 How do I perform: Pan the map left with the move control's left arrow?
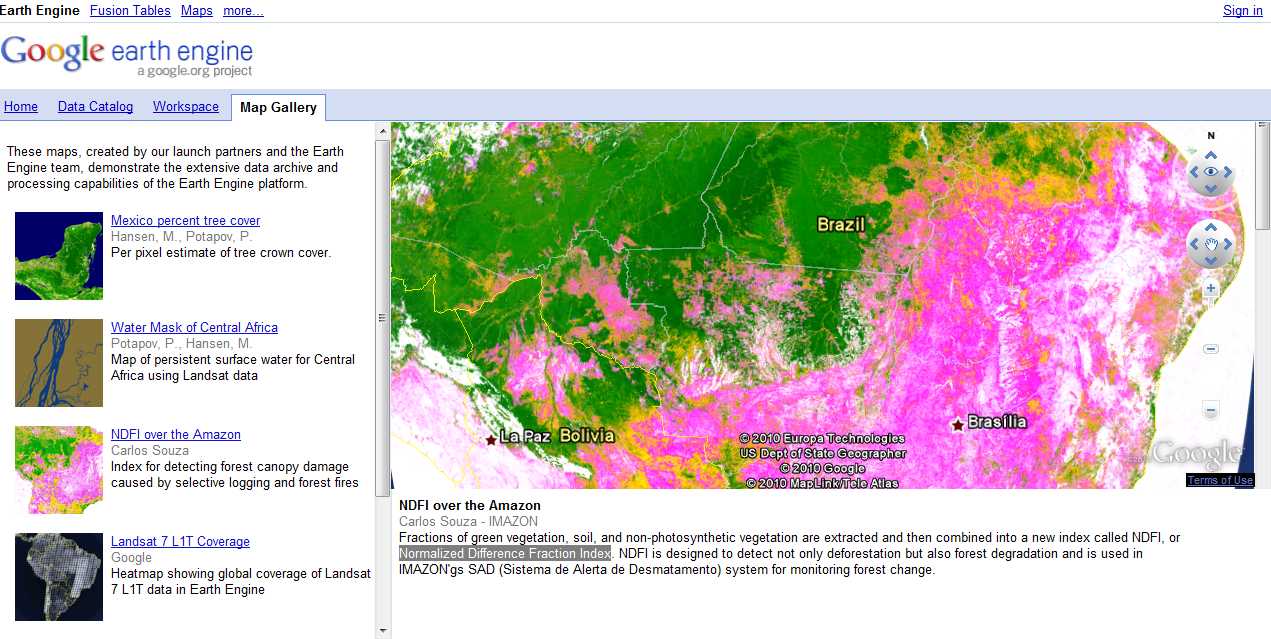[x=1193, y=244]
